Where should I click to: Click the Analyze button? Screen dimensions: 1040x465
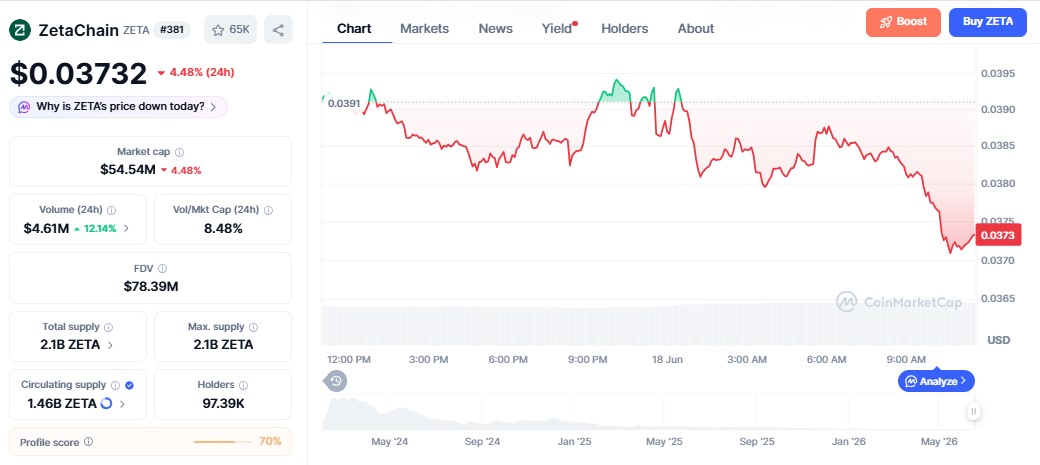point(937,381)
